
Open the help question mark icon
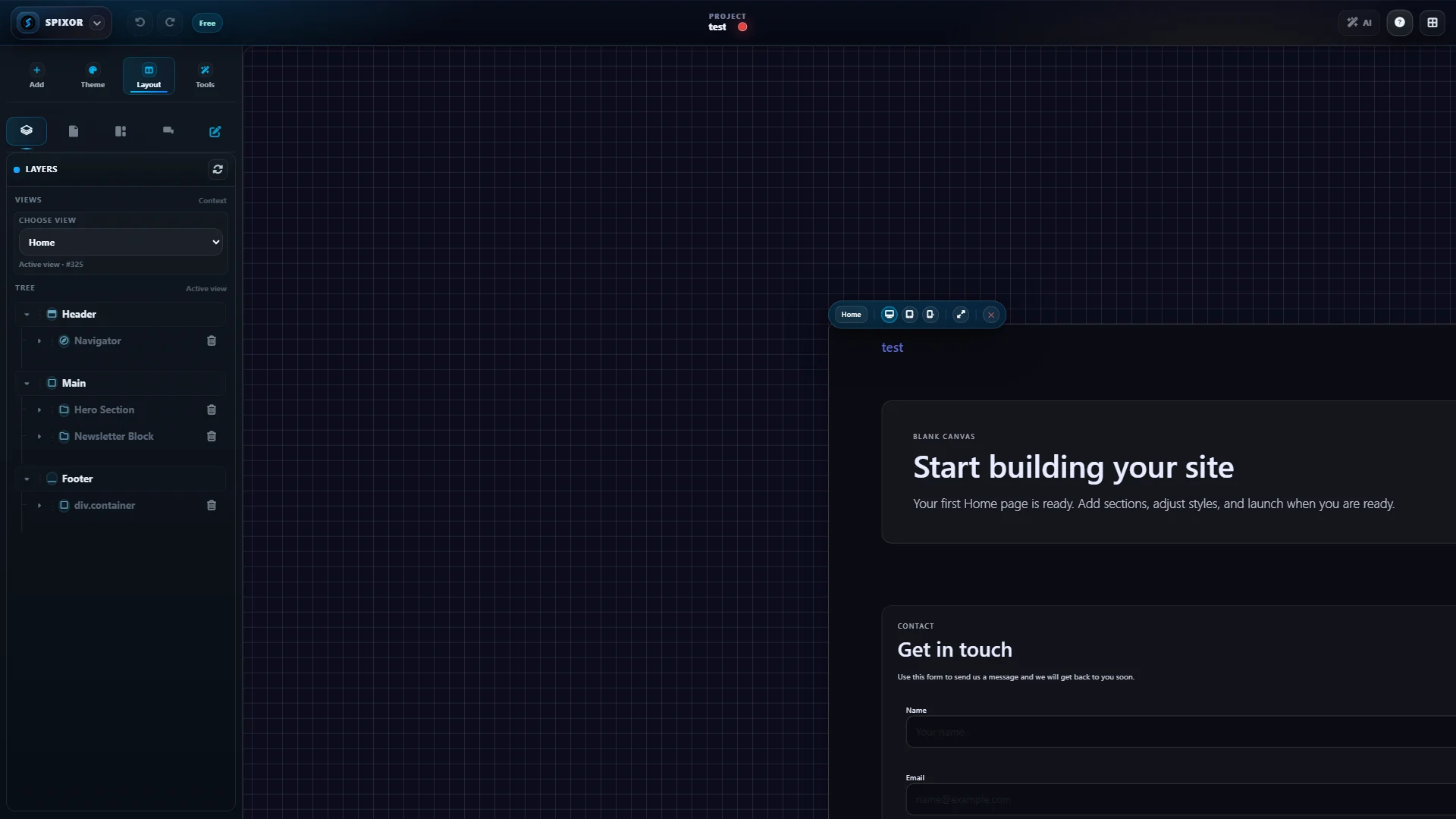pyautogui.click(x=1400, y=23)
